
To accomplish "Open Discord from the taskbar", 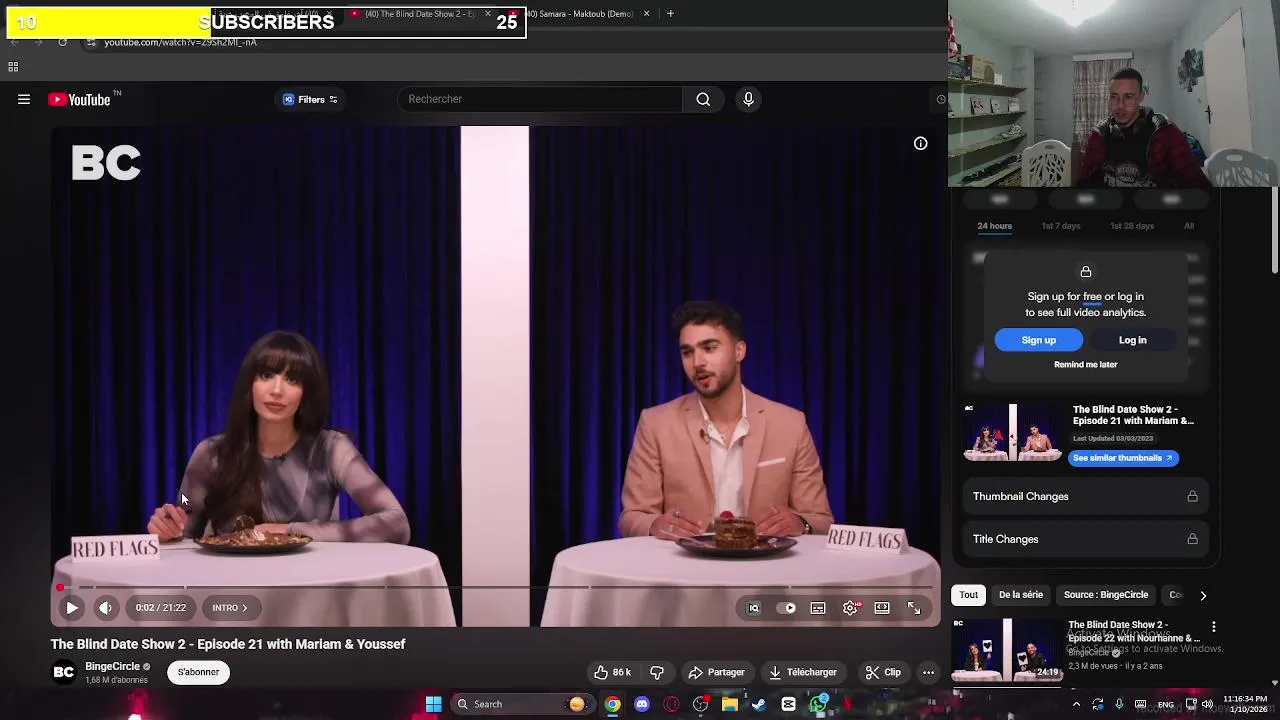I will pyautogui.click(x=642, y=704).
